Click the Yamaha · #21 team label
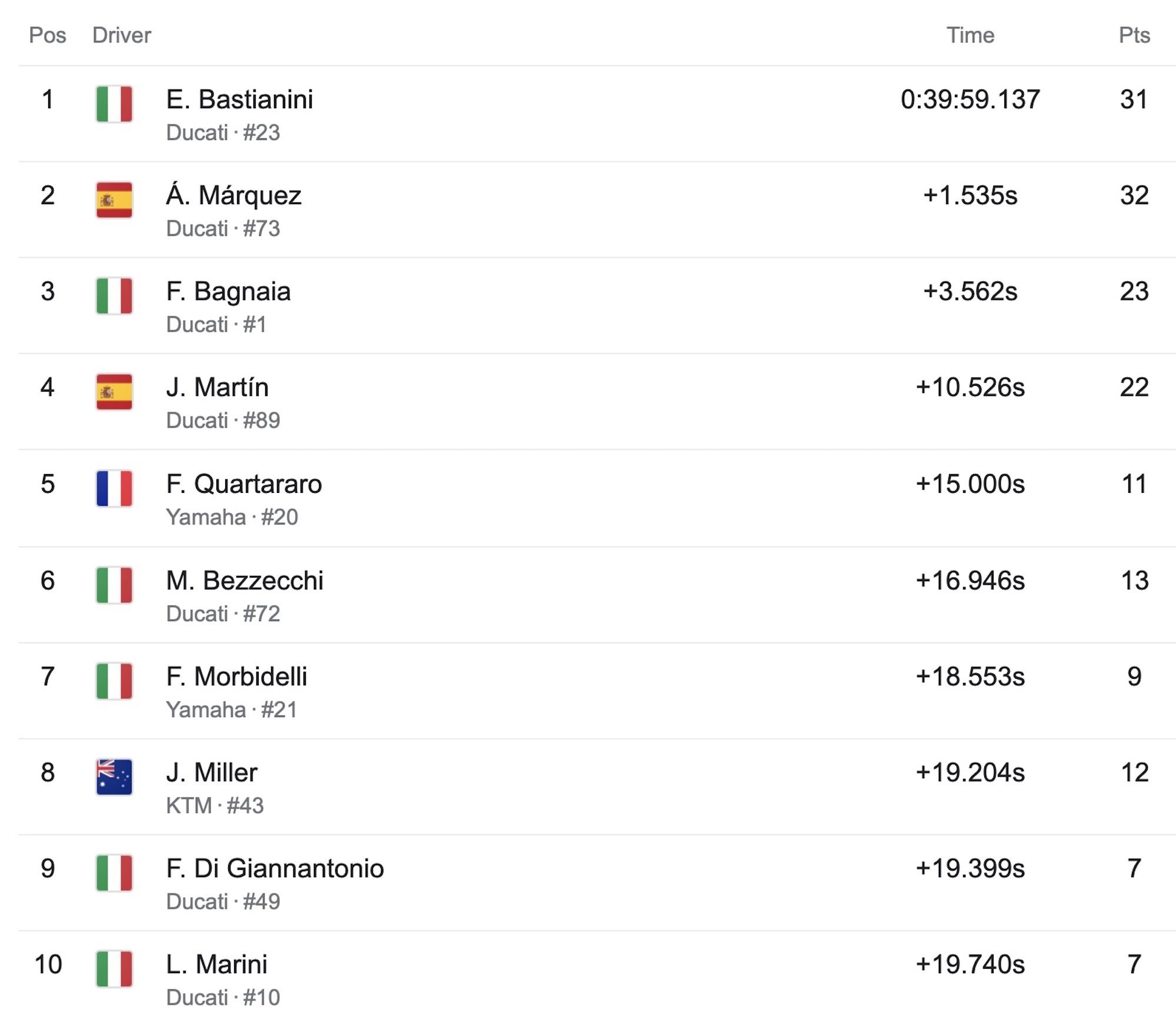The image size is (1176, 1017). [x=232, y=709]
